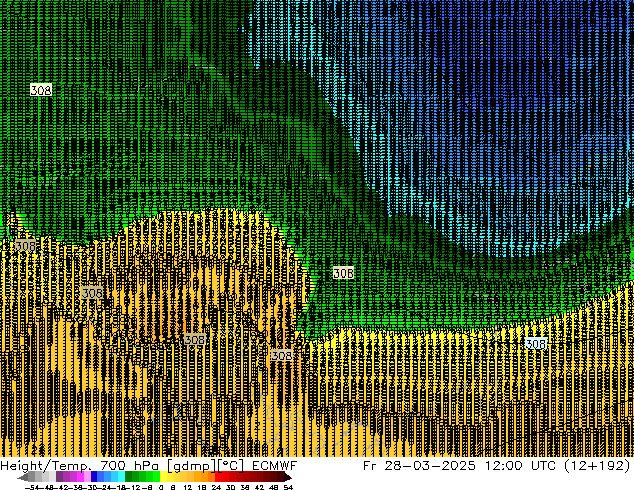The height and width of the screenshot is (490, 634).
Task: Click the dark maroon arrow at legend's warm end
Action: click(x=288, y=477)
